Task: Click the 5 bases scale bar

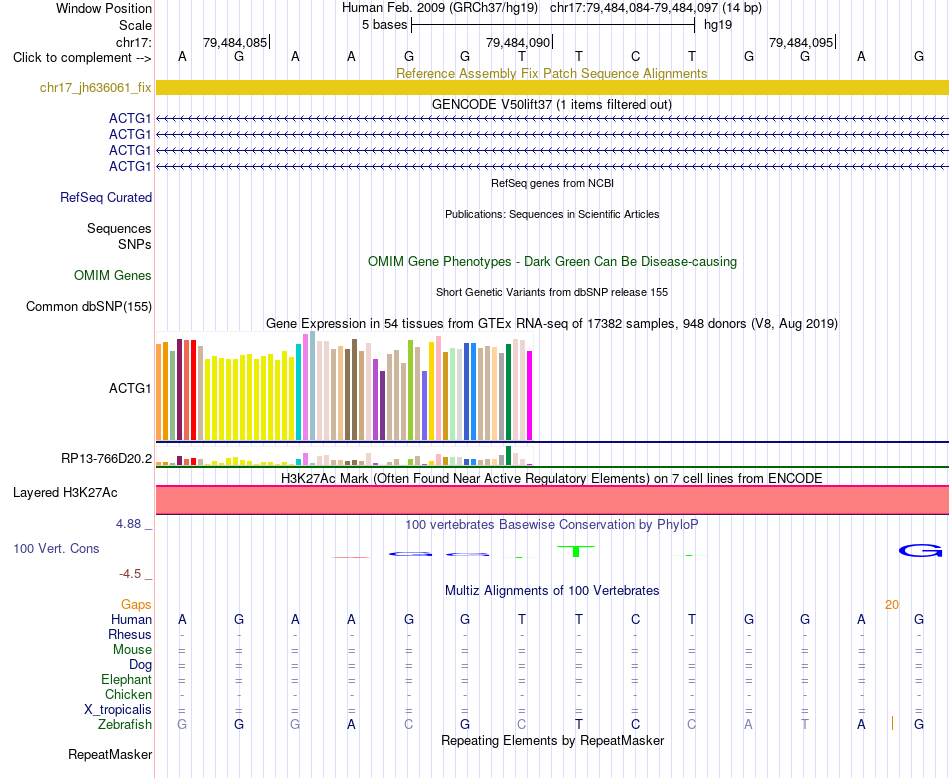Action: coord(553,25)
